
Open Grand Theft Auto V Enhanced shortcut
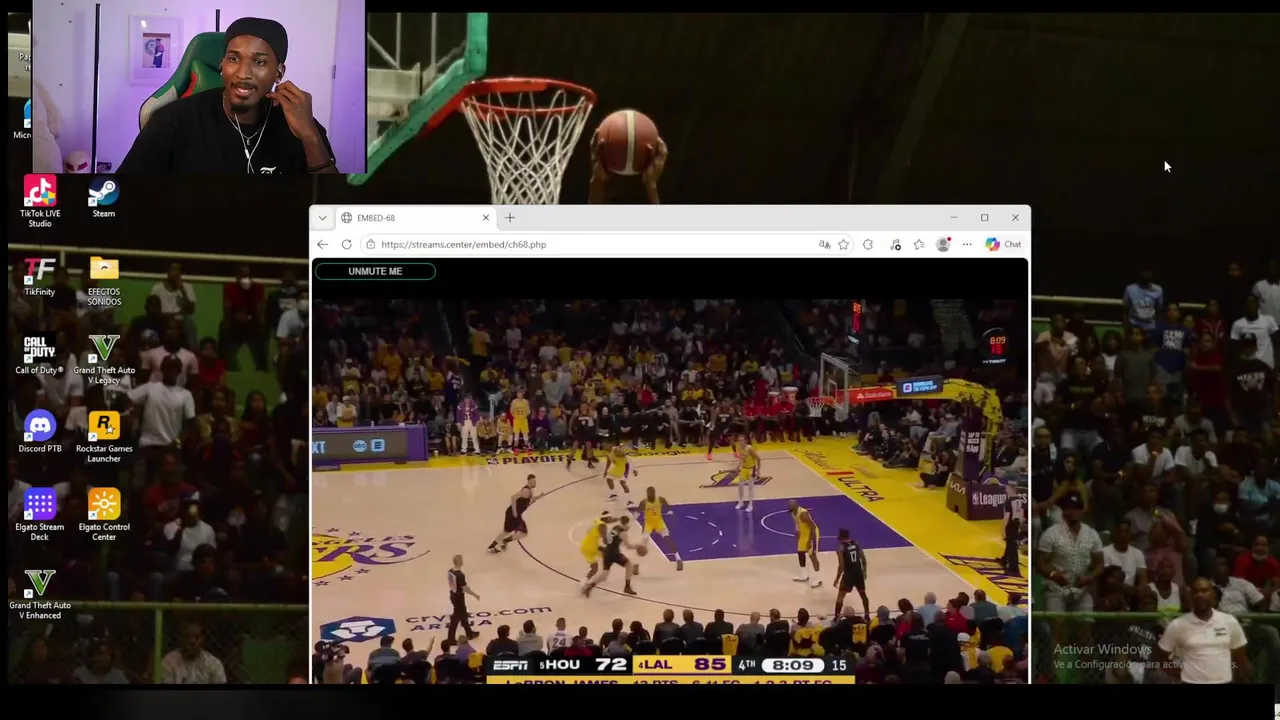coord(40,595)
